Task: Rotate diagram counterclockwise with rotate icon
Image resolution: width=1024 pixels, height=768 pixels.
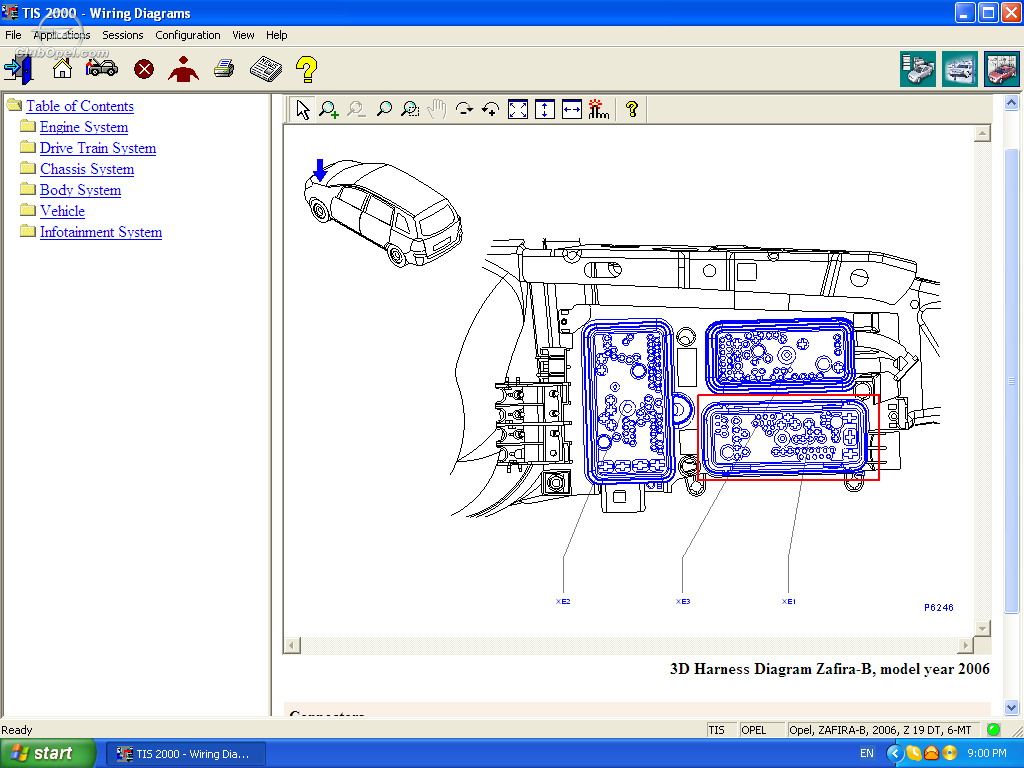Action: [490, 109]
